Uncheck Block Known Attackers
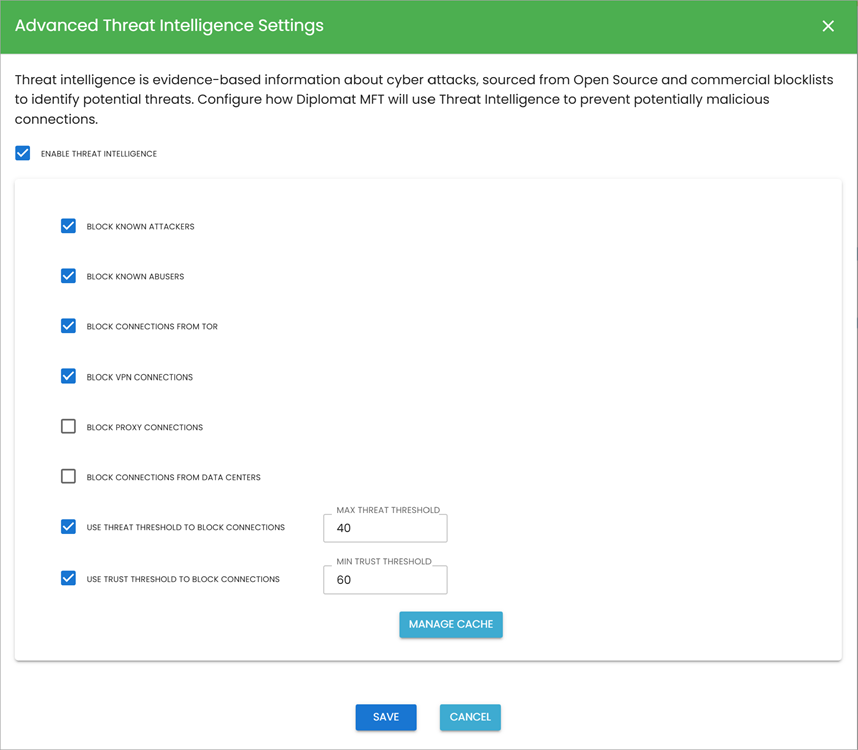Image resolution: width=858 pixels, height=750 pixels. pyautogui.click(x=68, y=226)
